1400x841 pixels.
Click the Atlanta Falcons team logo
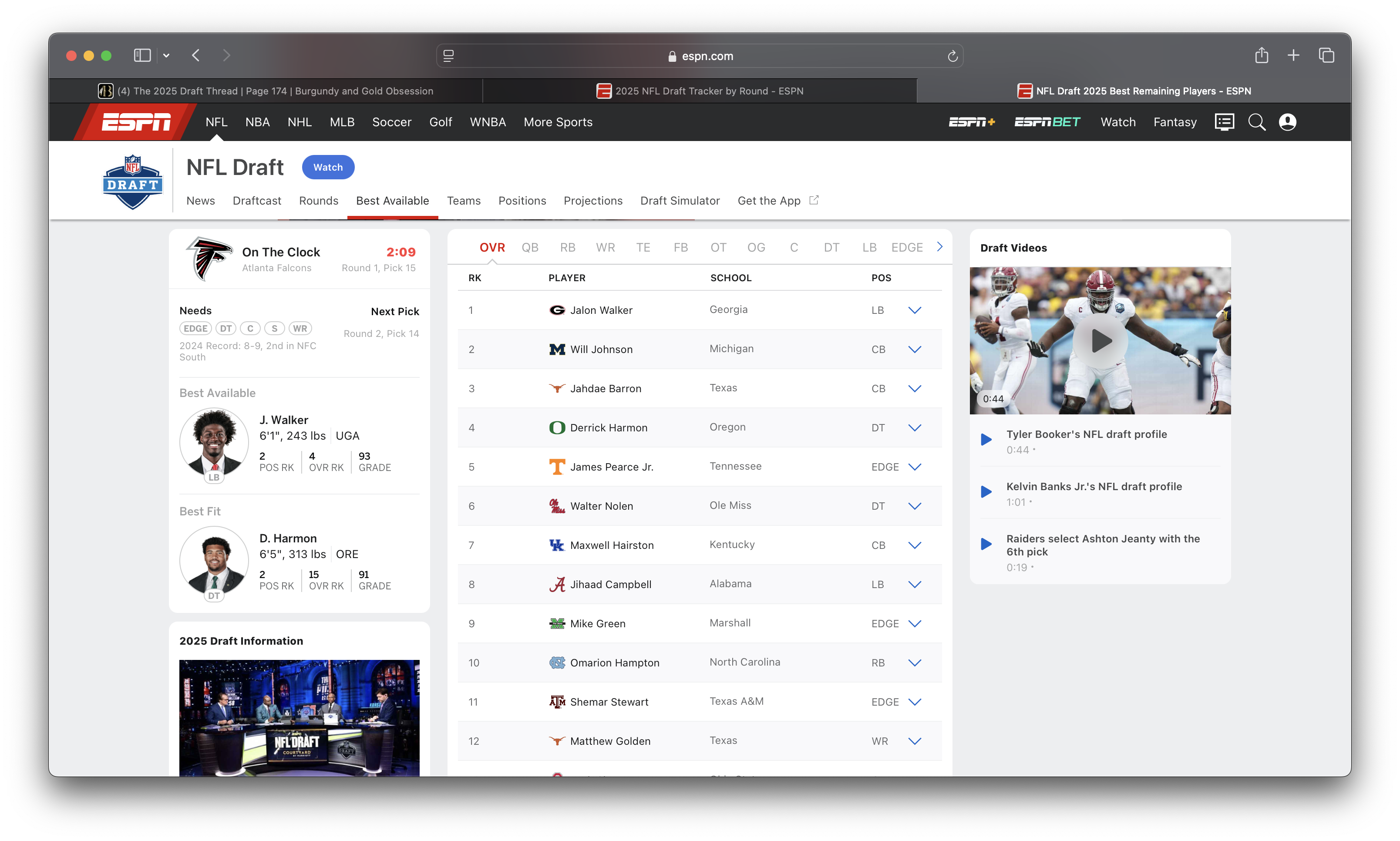[x=209, y=259]
